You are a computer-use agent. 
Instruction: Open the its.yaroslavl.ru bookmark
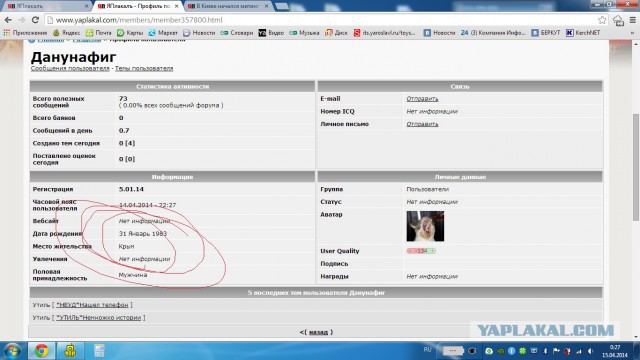(x=384, y=33)
